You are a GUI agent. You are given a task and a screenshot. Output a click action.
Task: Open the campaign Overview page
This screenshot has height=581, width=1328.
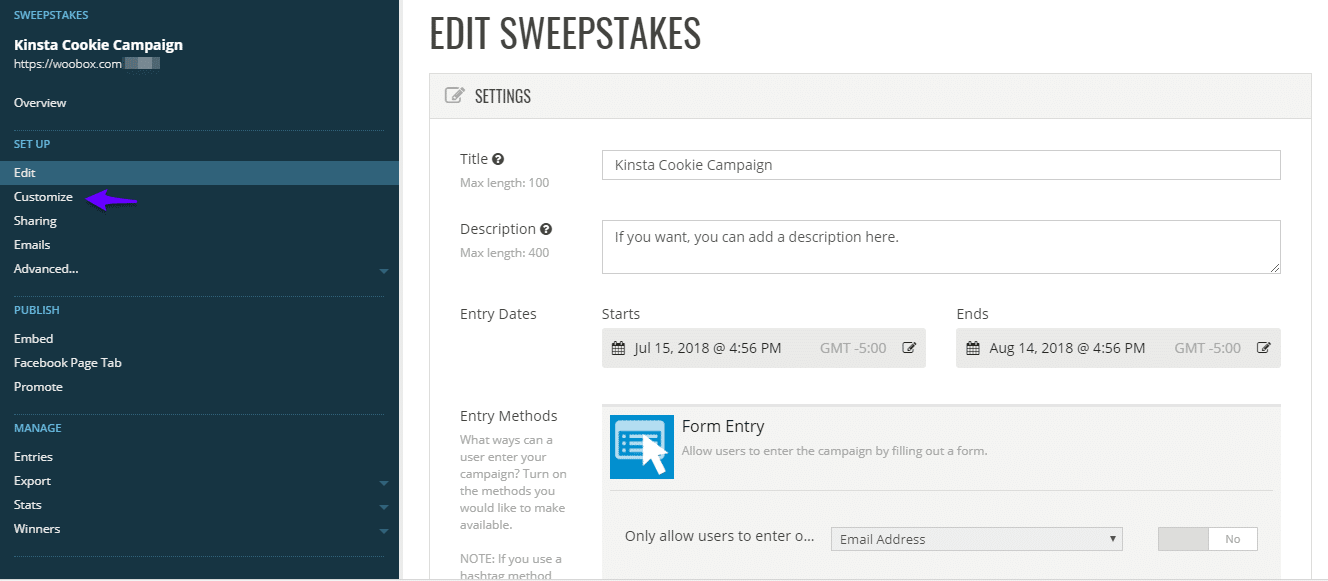[40, 102]
